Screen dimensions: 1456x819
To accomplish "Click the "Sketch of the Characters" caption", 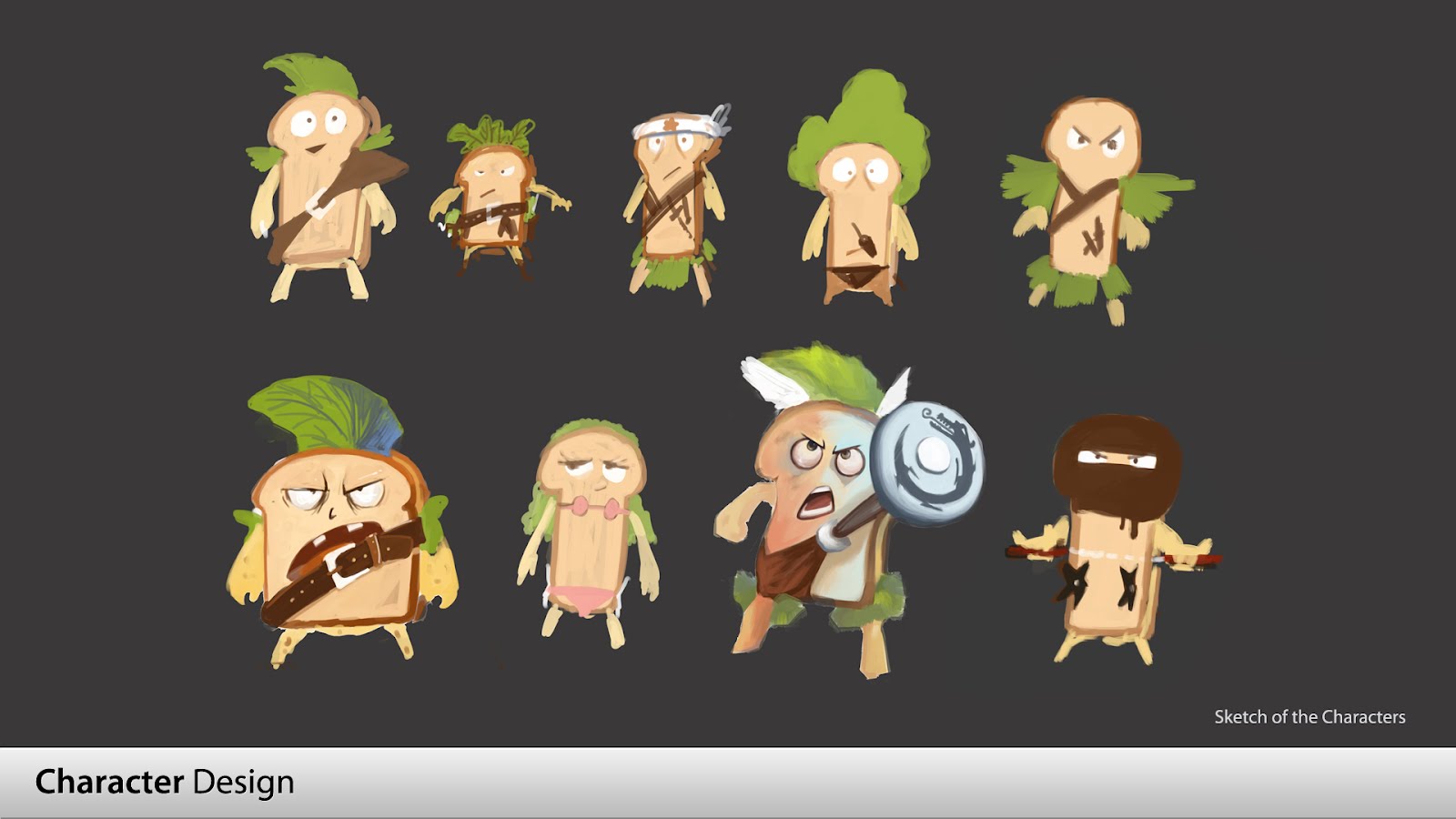I will 1309,717.
